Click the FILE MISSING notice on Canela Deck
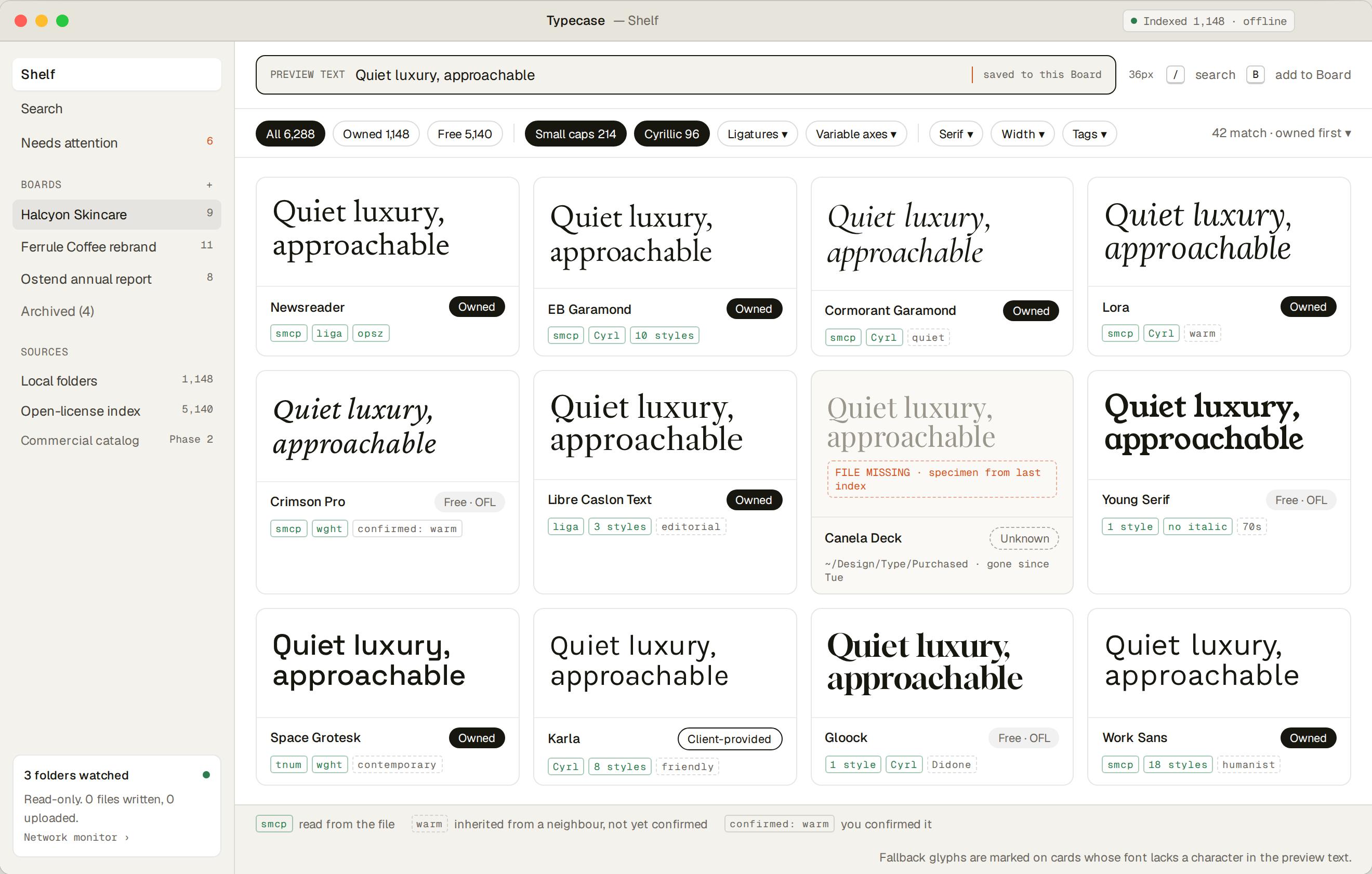 tap(942, 479)
